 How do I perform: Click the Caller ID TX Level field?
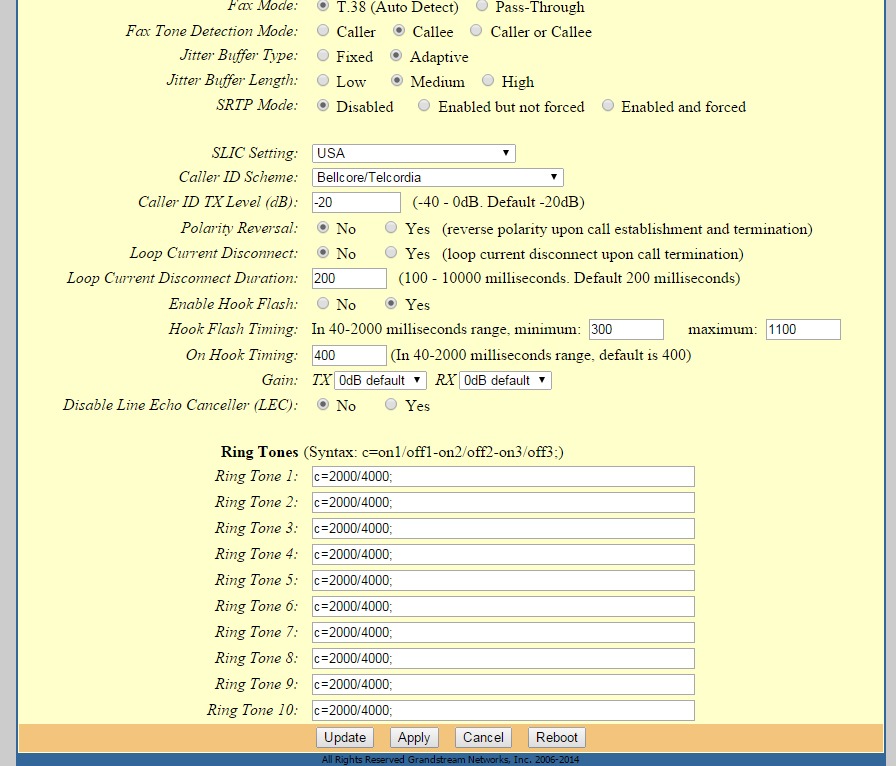pos(356,202)
